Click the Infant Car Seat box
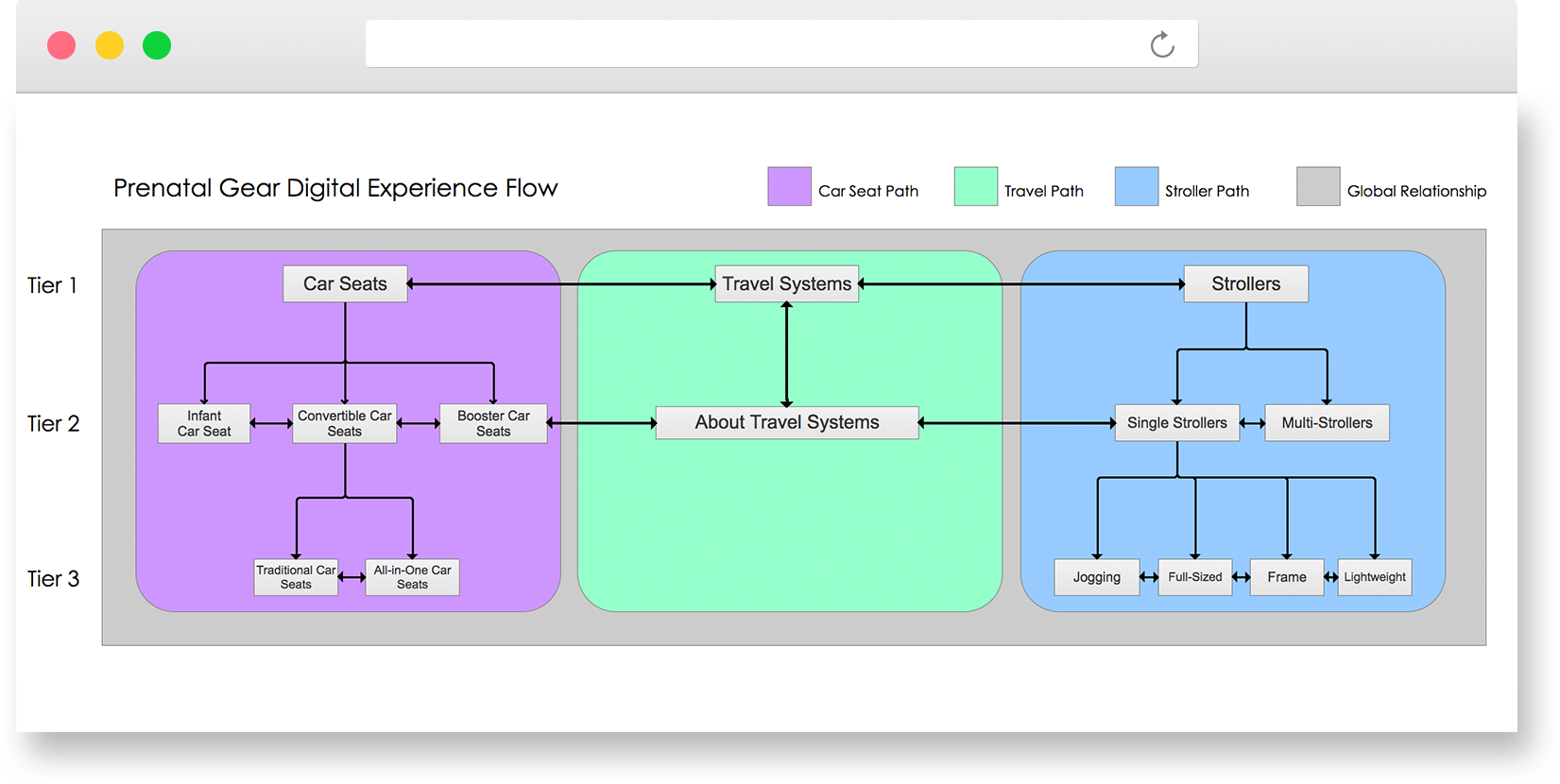This screenshot has width=1560, height=784. pyautogui.click(x=204, y=423)
